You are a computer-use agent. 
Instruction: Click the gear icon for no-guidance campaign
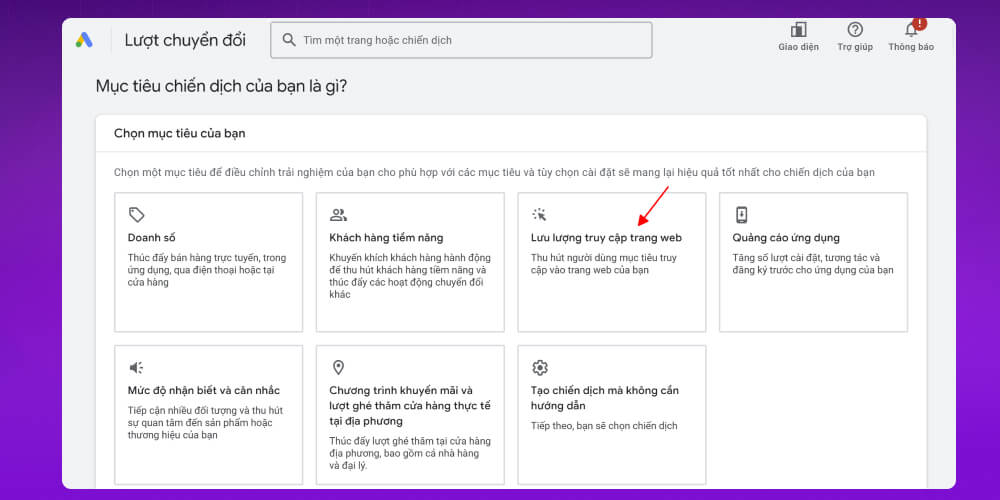[x=540, y=367]
